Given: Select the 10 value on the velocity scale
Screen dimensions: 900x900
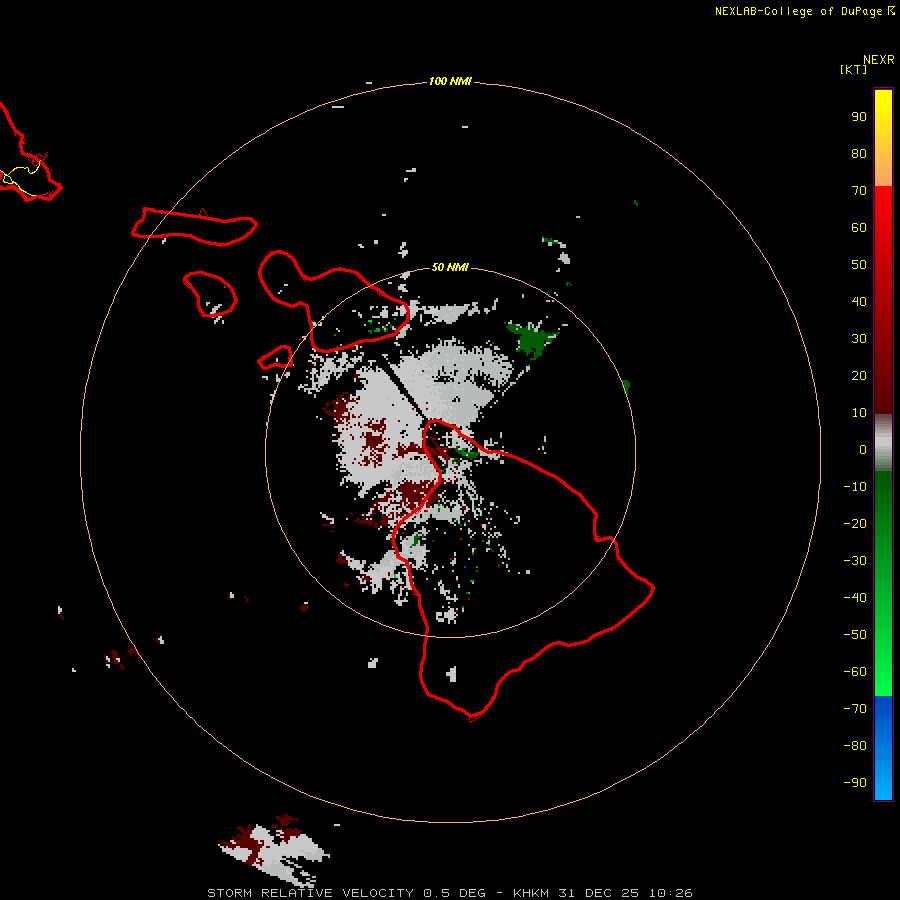Looking at the screenshot, I should [x=859, y=413].
